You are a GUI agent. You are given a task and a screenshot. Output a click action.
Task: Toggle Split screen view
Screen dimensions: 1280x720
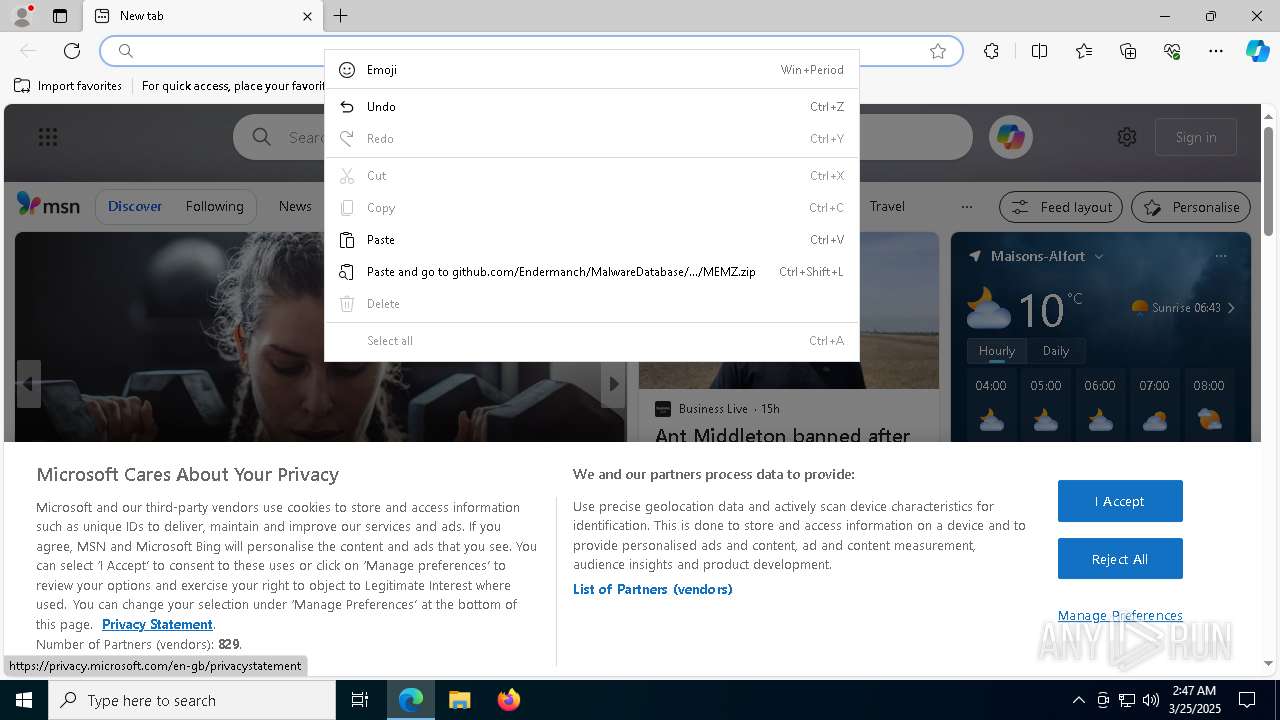pyautogui.click(x=1039, y=51)
